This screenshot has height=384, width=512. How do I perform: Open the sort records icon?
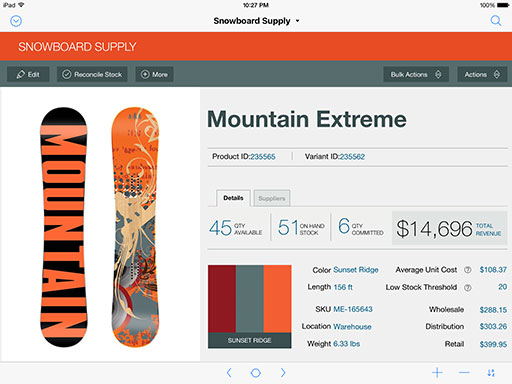(x=491, y=373)
